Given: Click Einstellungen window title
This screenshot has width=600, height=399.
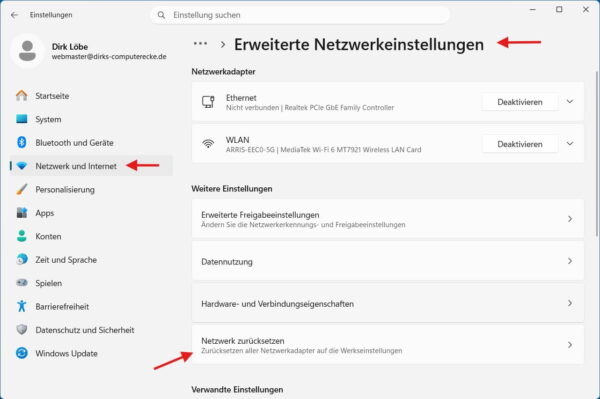Looking at the screenshot, I should click(51, 15).
